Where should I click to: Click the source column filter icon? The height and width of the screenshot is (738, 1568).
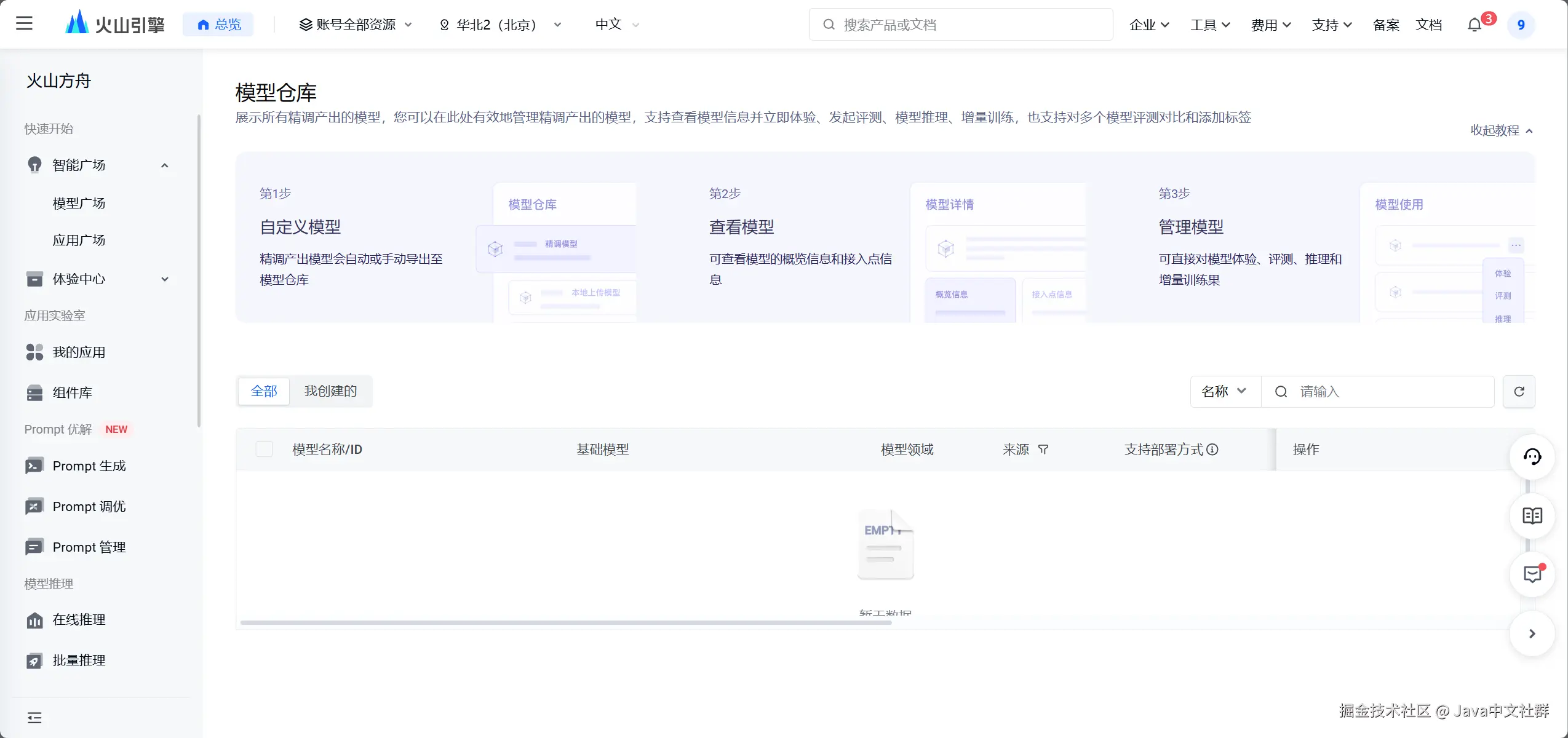point(1043,450)
